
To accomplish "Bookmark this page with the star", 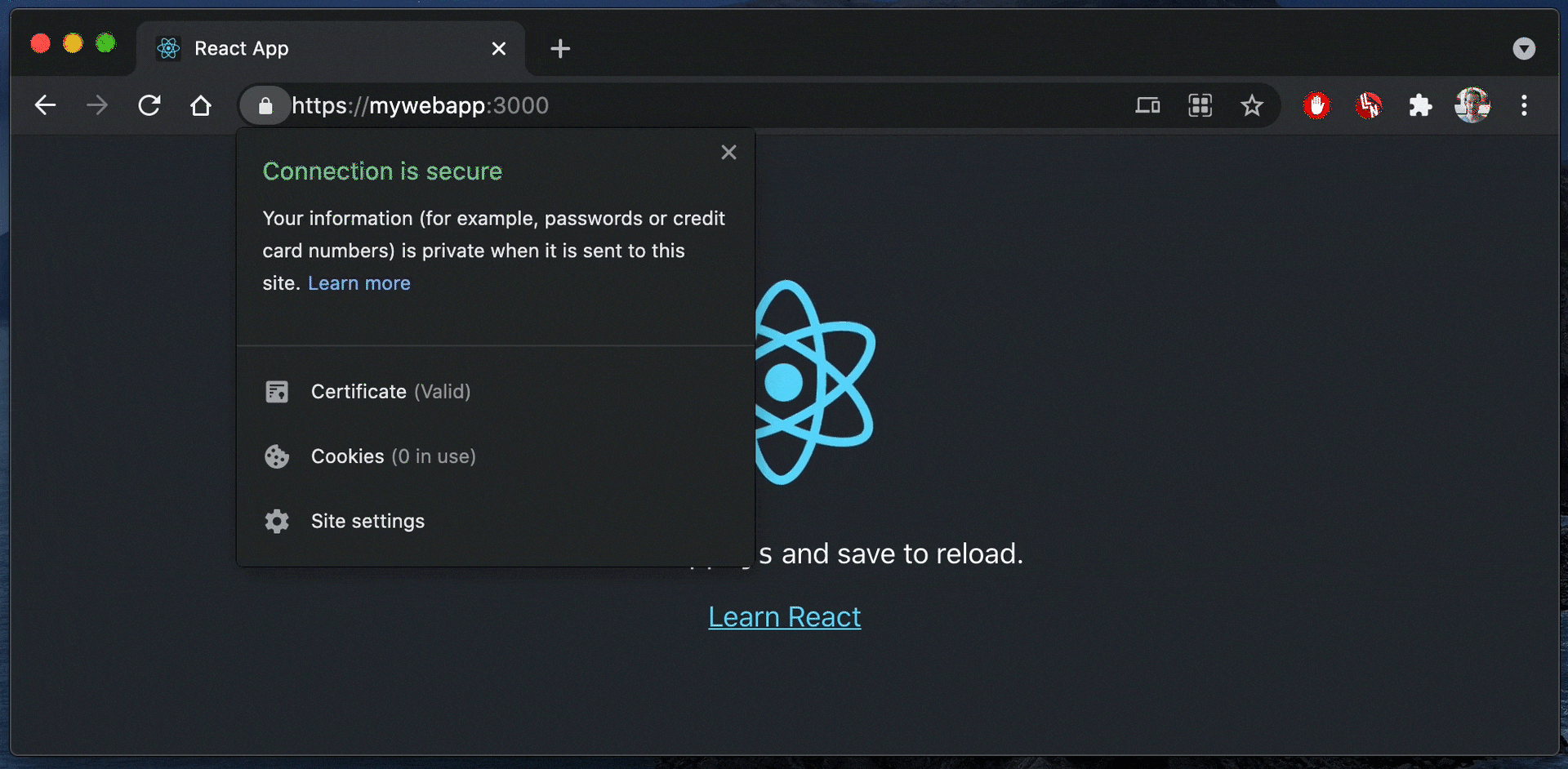I will point(1252,105).
